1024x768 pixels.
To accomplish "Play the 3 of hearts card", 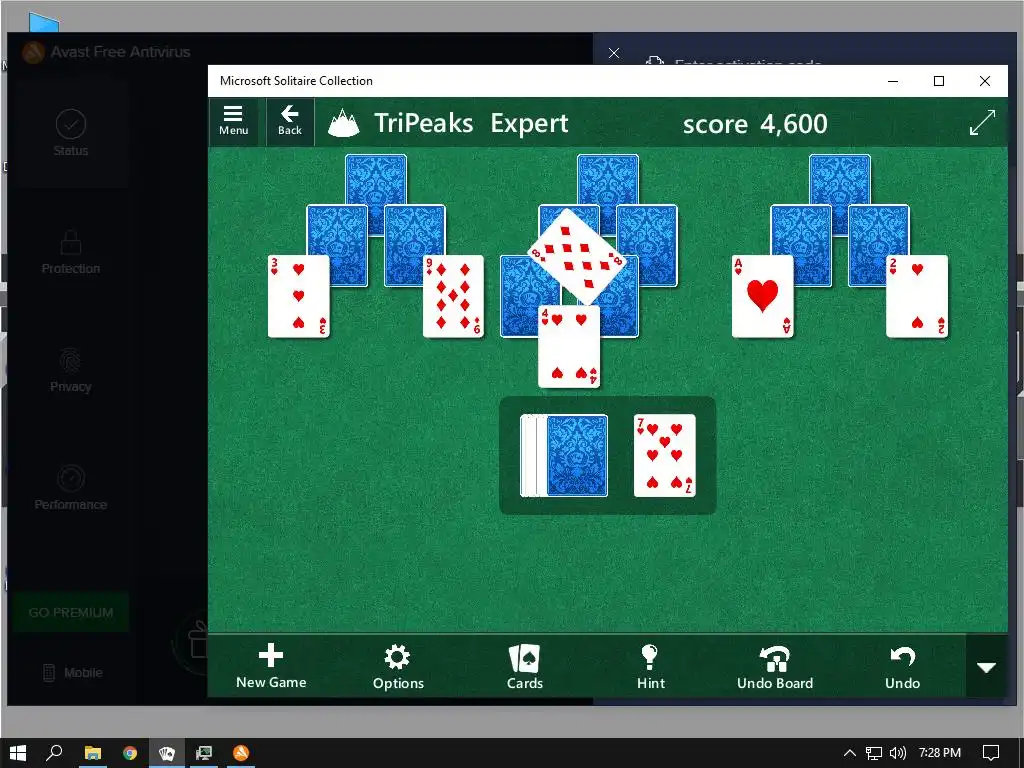I will coord(298,296).
